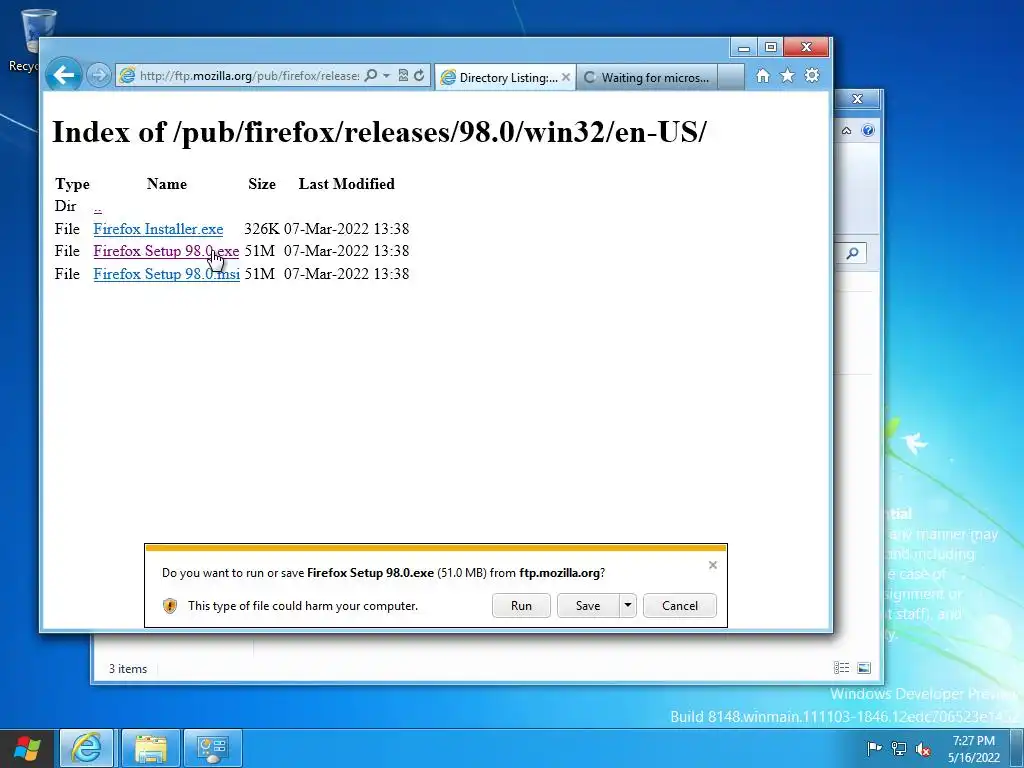The image size is (1024, 768).
Task: Switch to large icons view in Explorer
Action: [863, 667]
